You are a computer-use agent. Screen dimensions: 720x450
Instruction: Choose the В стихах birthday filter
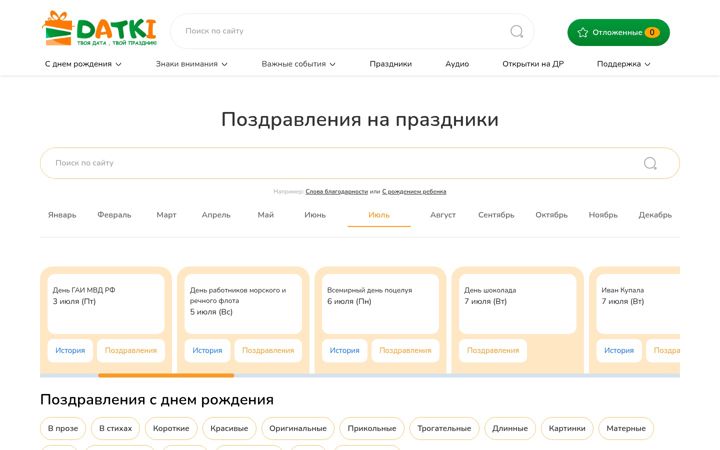[x=115, y=428]
